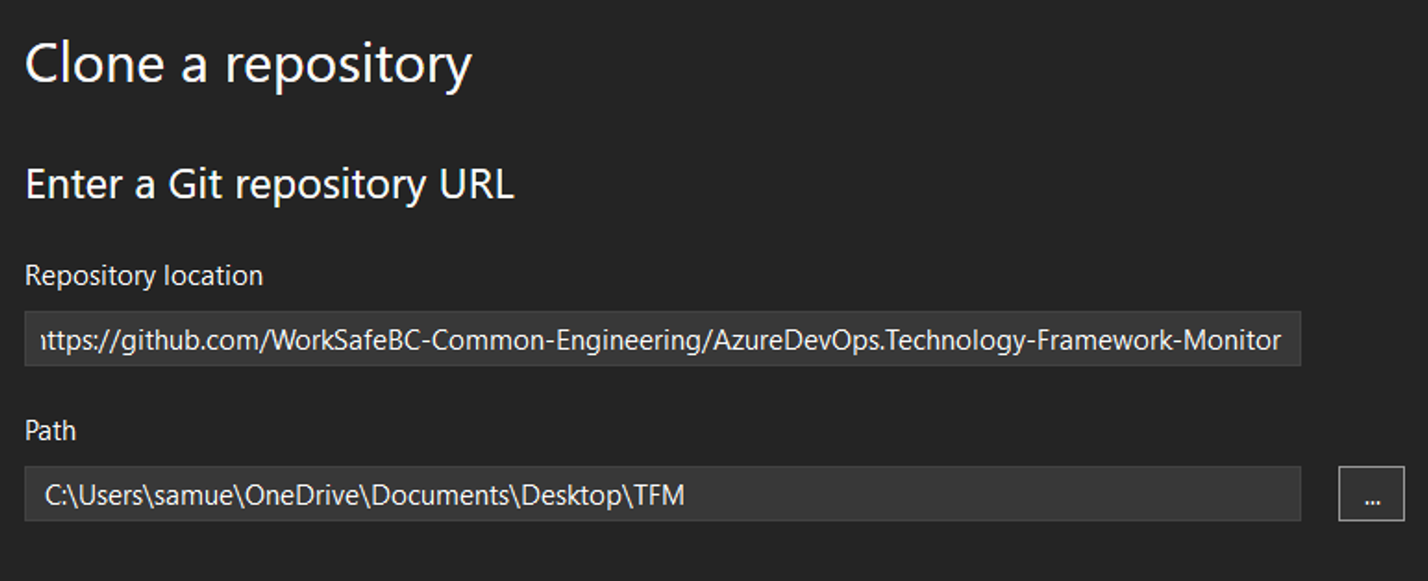Place cursor before 'C:\Users' in Path

(44, 492)
